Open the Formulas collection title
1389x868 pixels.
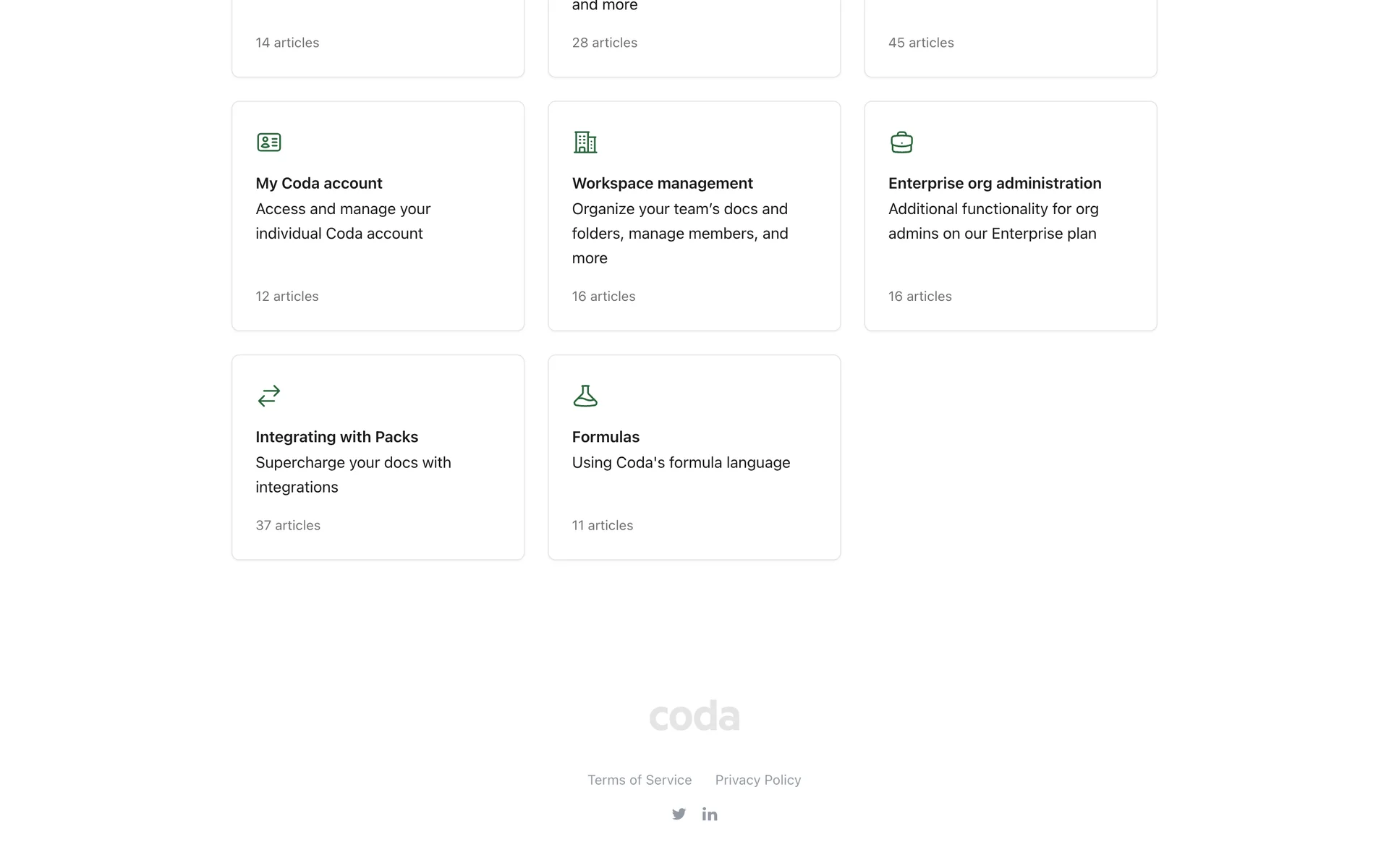[x=606, y=437]
